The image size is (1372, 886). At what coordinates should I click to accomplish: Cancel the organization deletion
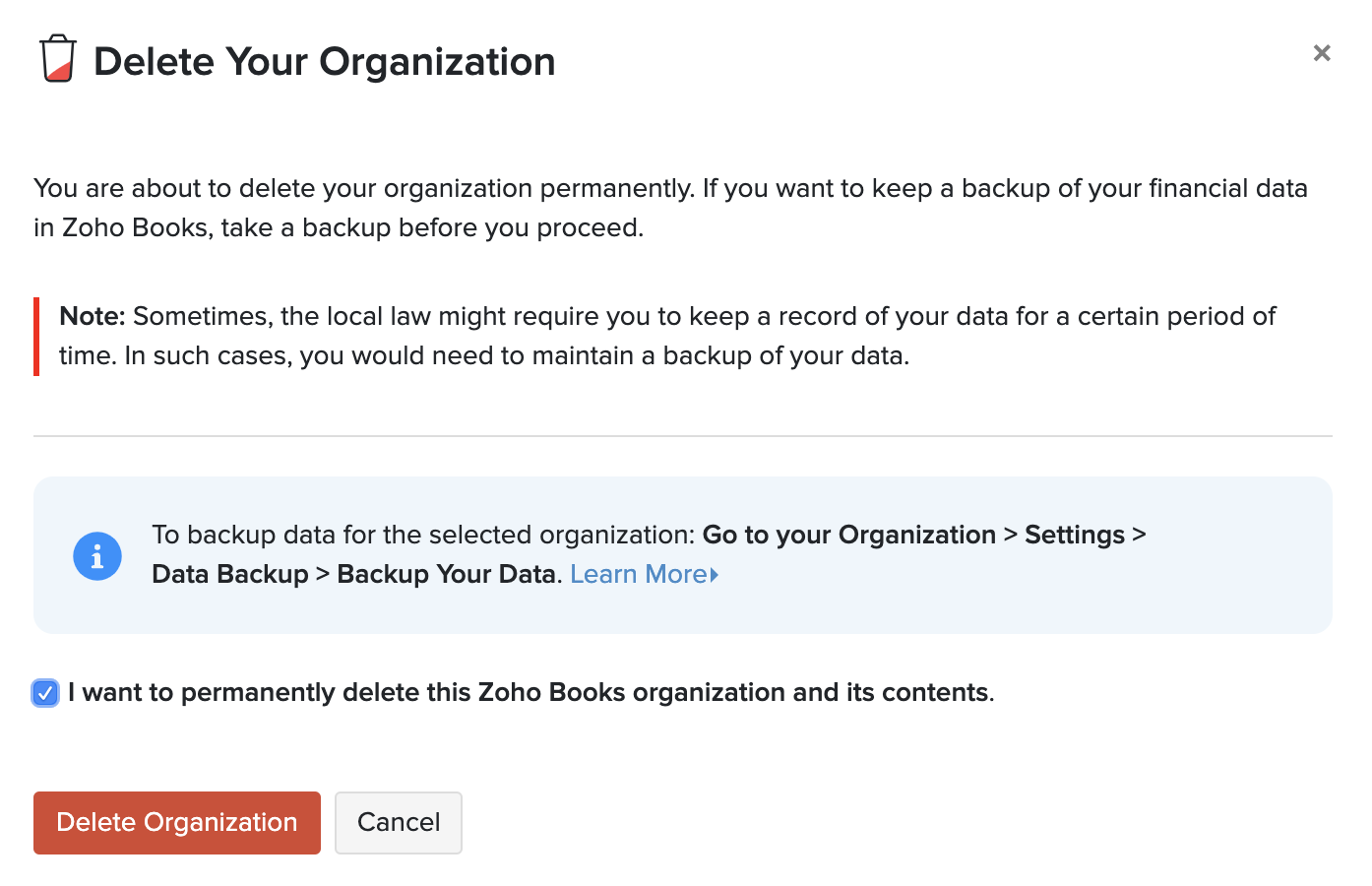tap(399, 823)
